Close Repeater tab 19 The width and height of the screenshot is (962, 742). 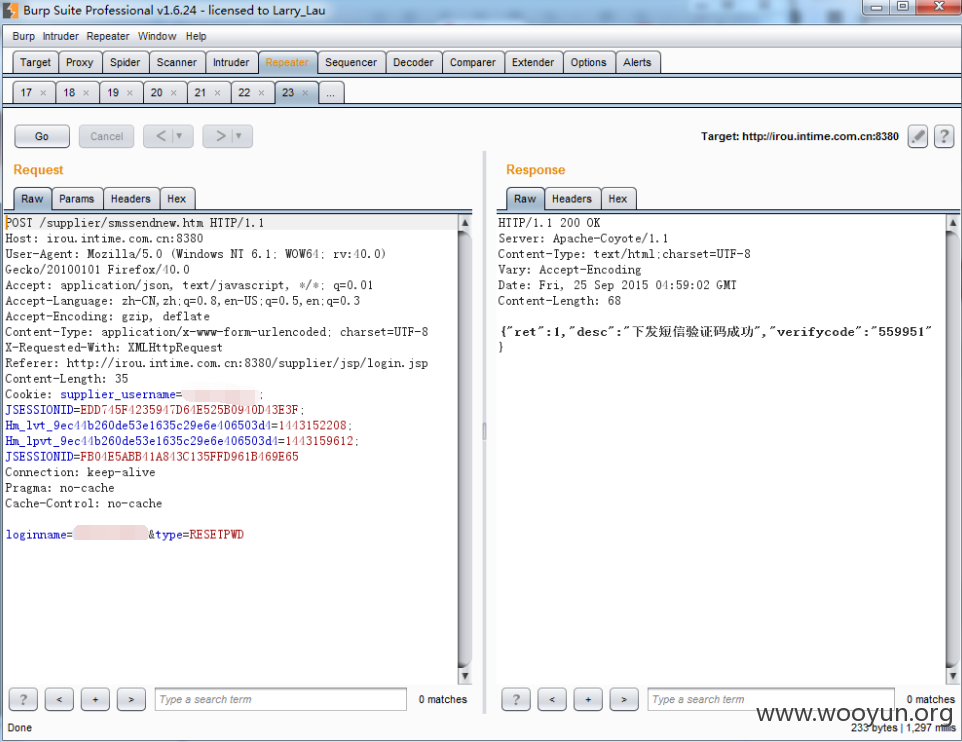pyautogui.click(x=129, y=93)
